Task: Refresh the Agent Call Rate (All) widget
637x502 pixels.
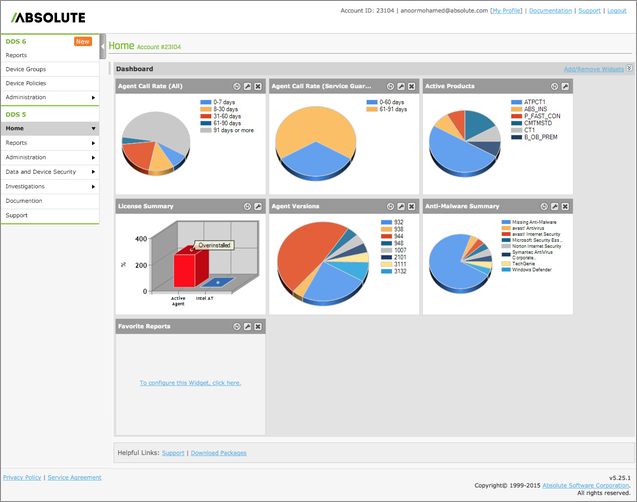Action: tap(235, 87)
